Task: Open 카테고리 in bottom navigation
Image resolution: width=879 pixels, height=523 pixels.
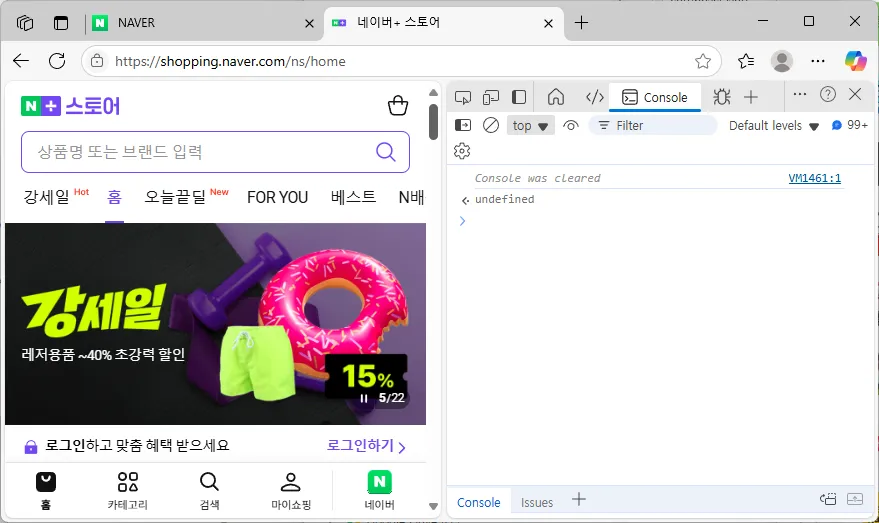Action: click(x=127, y=491)
